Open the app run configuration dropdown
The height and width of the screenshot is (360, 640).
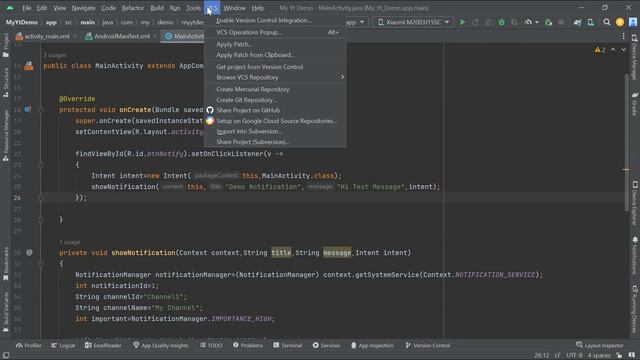click(356, 22)
